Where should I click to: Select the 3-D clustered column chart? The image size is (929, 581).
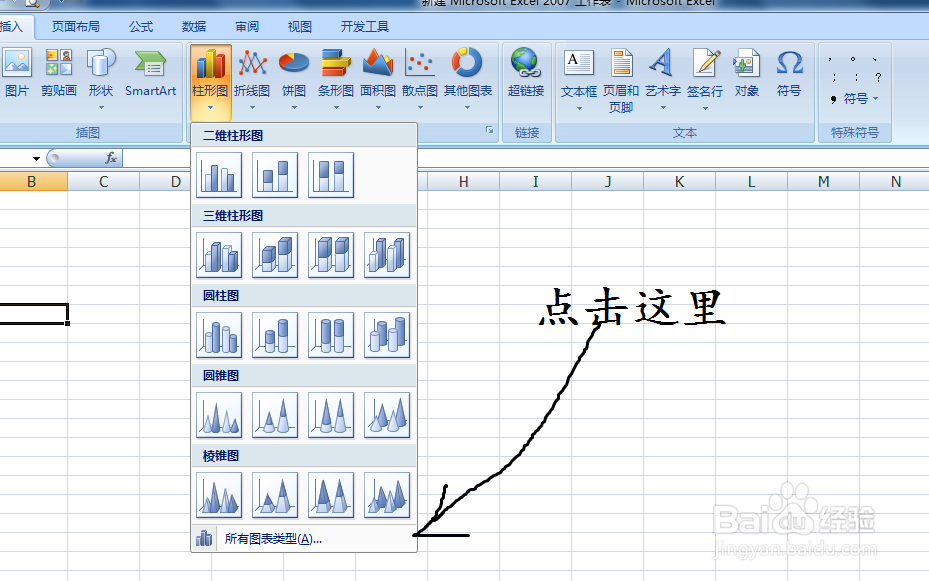coord(219,255)
